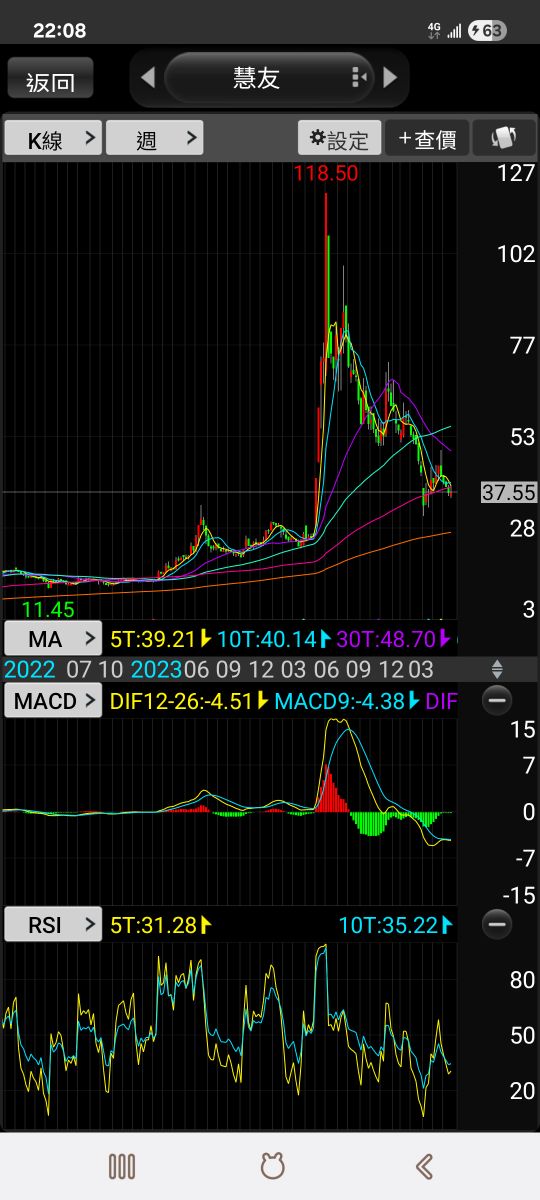
Task: Tap Android home navigation icon
Action: (x=272, y=1166)
